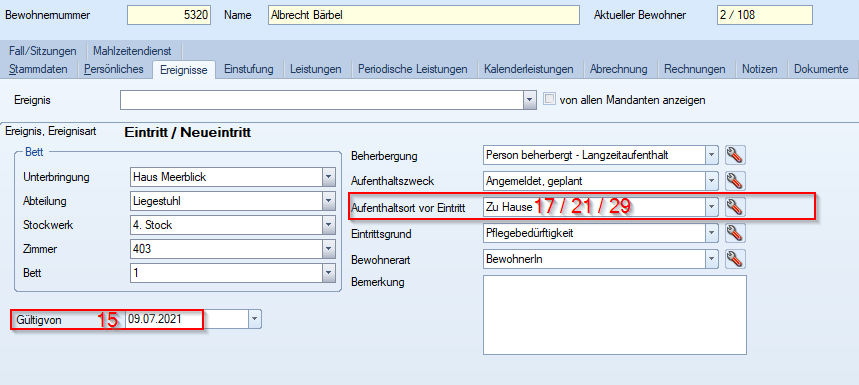This screenshot has height=385, width=859.
Task: Switch to the Einstufung tab
Action: [x=249, y=69]
